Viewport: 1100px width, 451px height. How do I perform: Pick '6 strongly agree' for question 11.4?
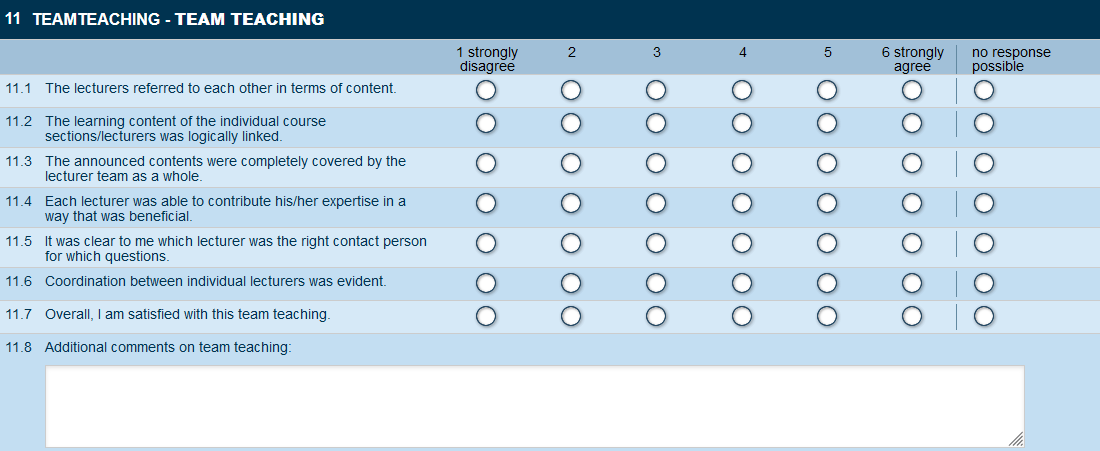[x=912, y=204]
